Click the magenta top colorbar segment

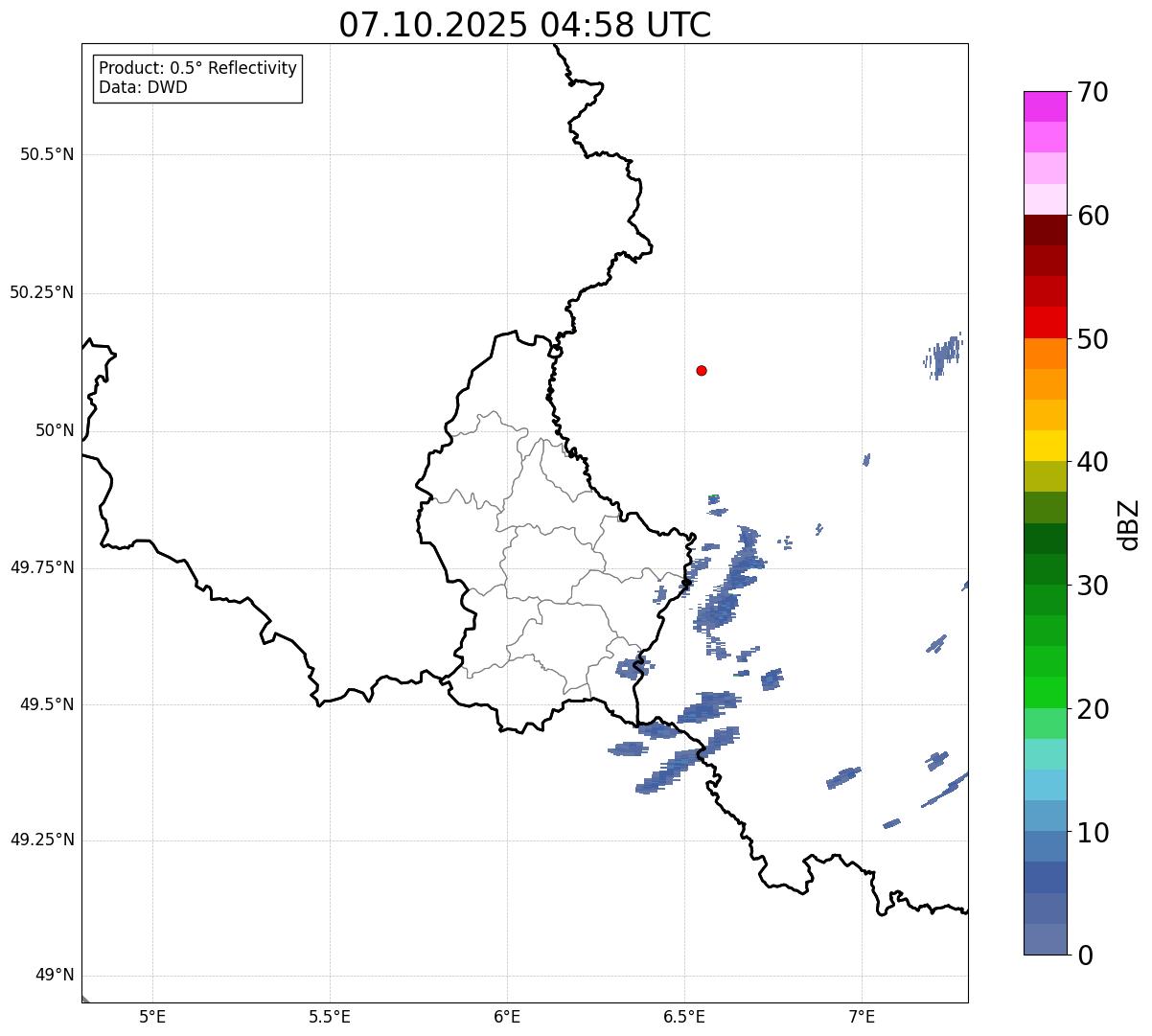[x=1045, y=106]
